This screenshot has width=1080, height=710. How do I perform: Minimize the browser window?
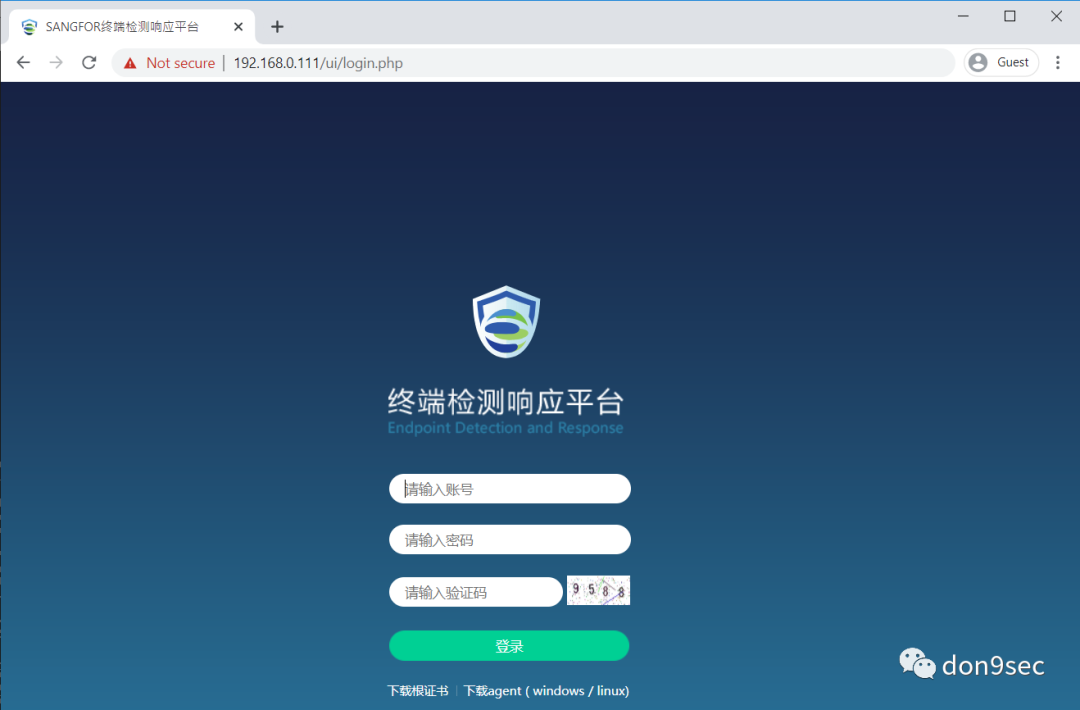pyautogui.click(x=963, y=16)
